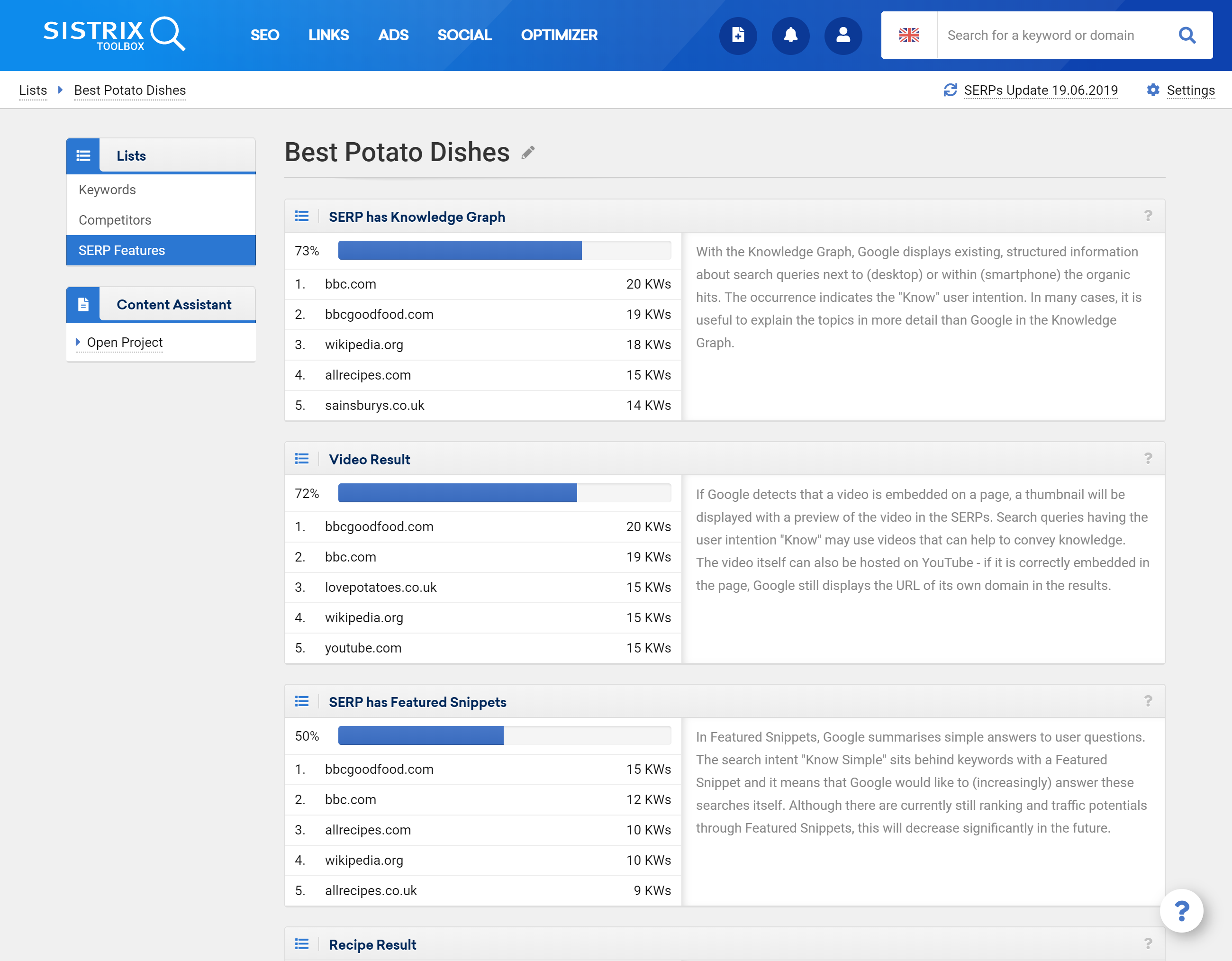The height and width of the screenshot is (961, 1232).
Task: Open the SOCIAL menu
Action: (464, 35)
